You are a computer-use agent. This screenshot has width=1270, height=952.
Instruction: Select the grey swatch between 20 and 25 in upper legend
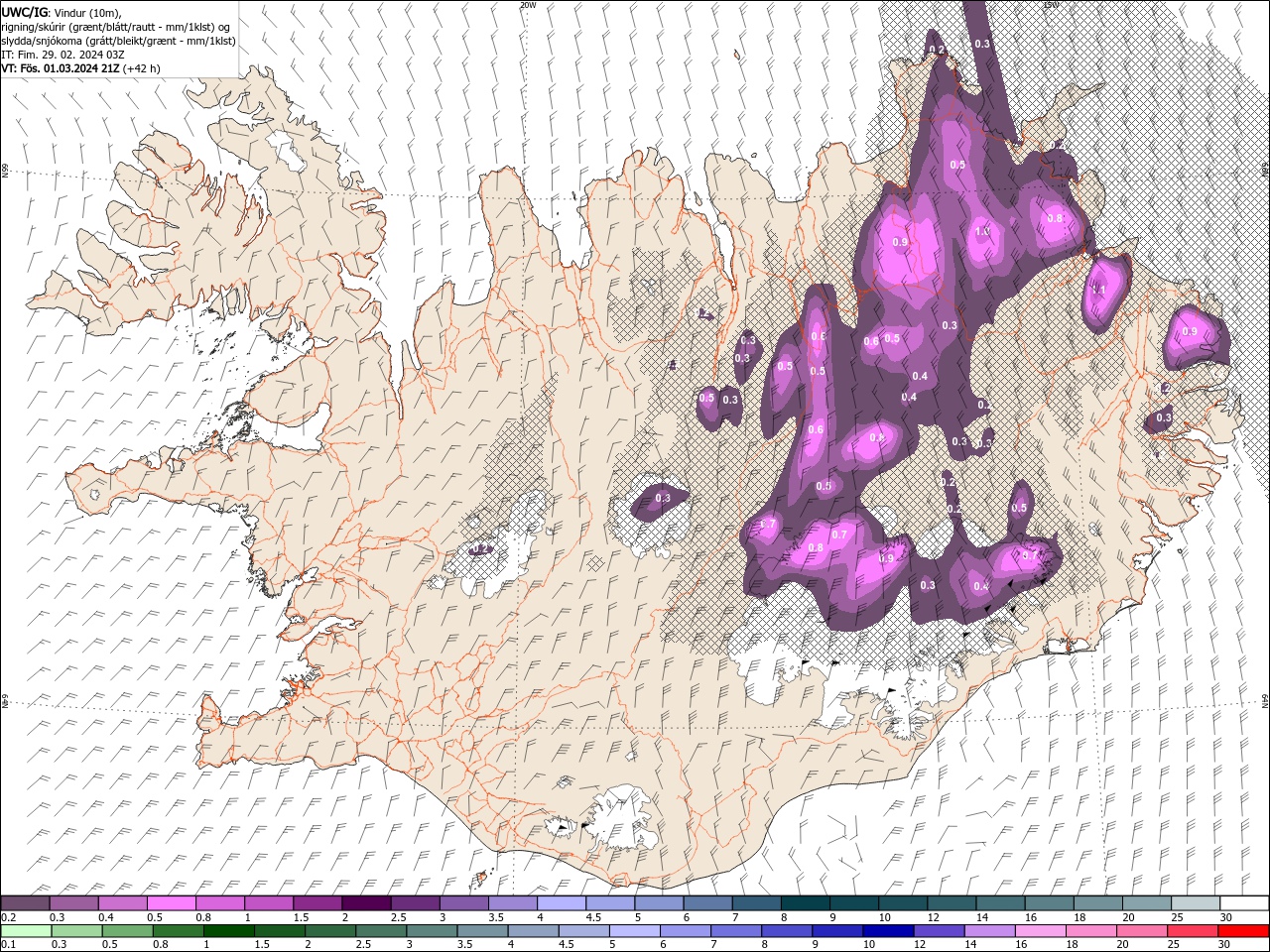(1147, 903)
